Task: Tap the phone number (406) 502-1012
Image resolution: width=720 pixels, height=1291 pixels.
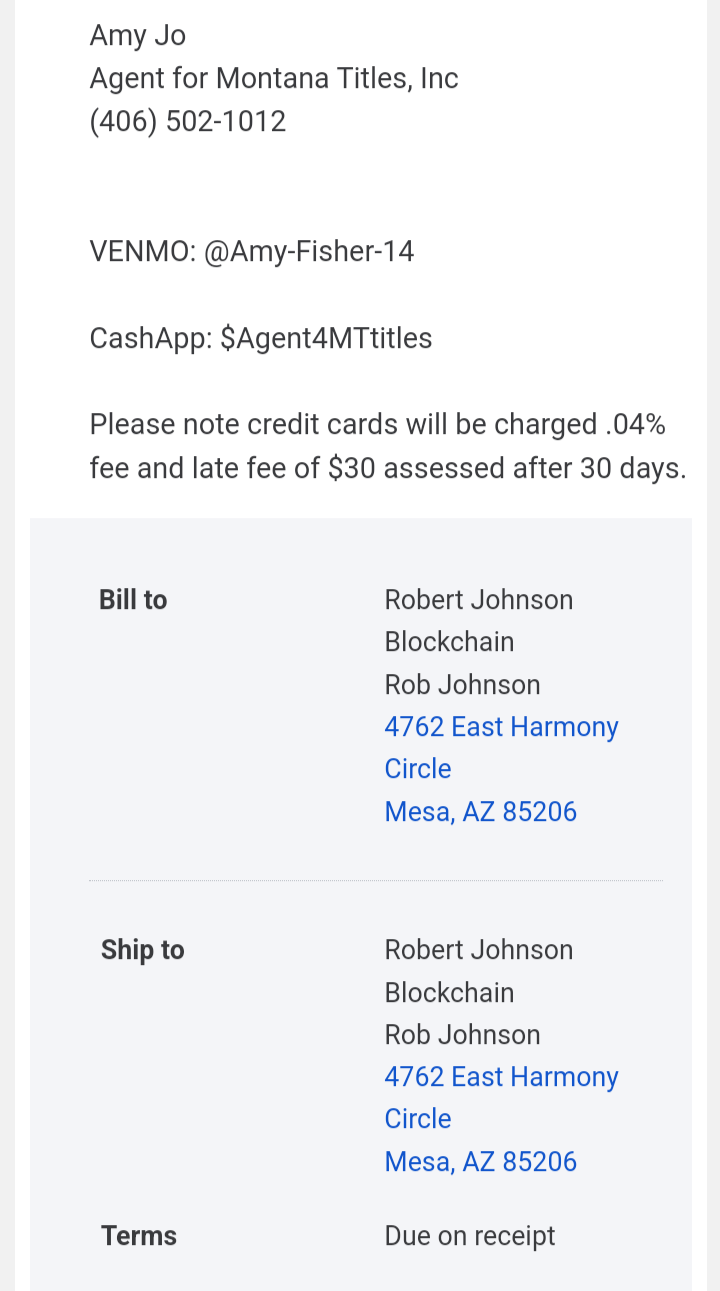Action: pyautogui.click(x=188, y=121)
